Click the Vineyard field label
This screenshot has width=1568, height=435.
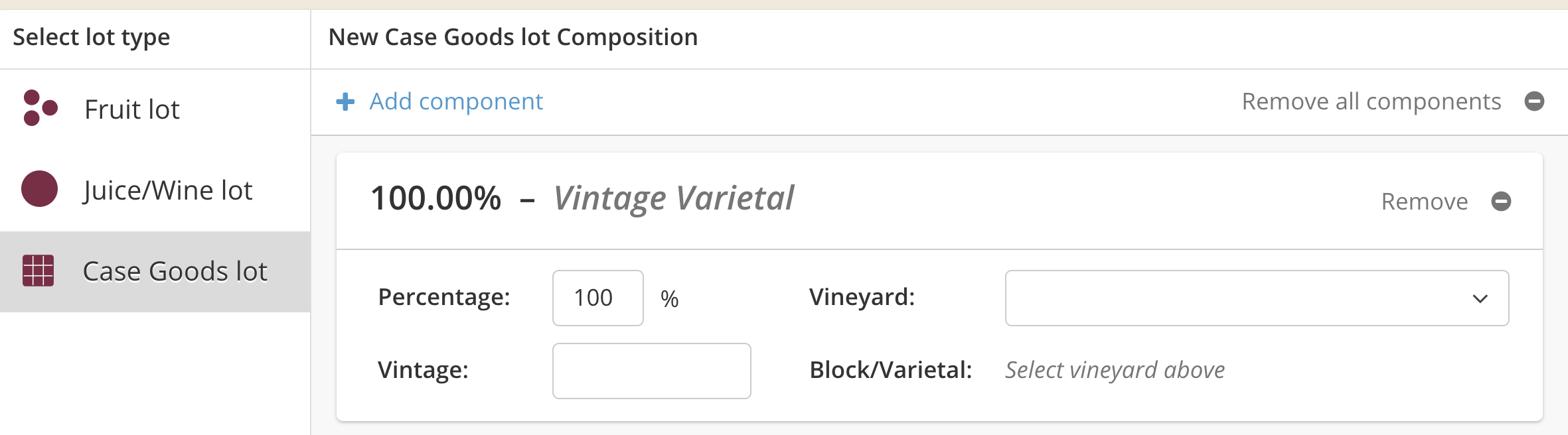862,297
